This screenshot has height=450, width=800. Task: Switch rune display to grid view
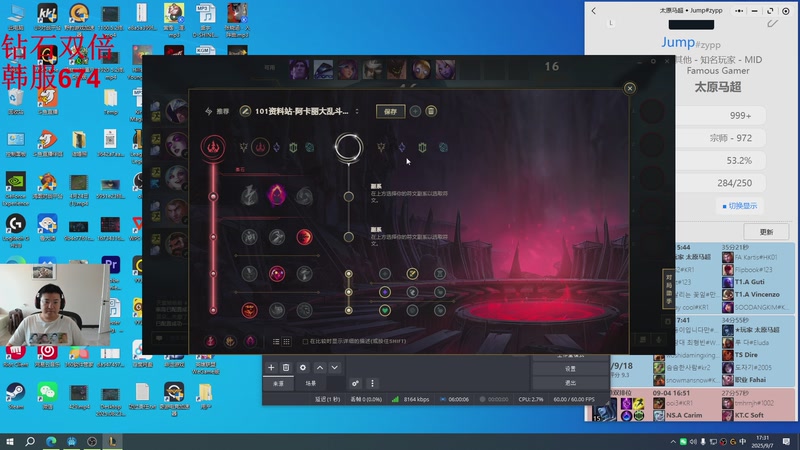click(x=286, y=341)
